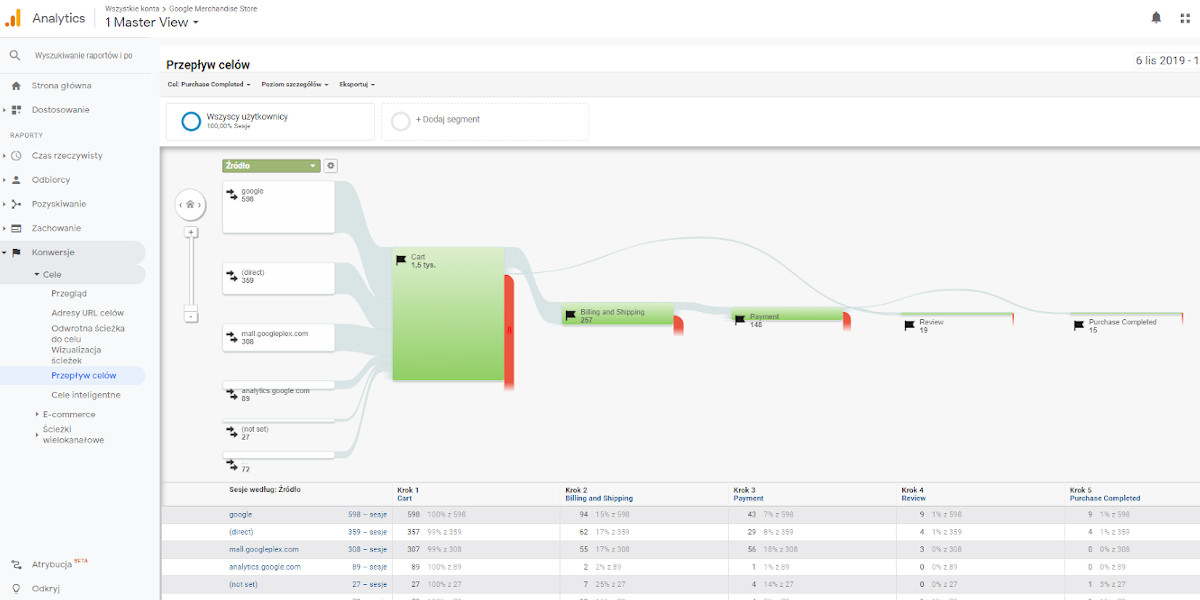1200x600 pixels.
Task: Open Strona główna home icon
Action: [x=16, y=86]
